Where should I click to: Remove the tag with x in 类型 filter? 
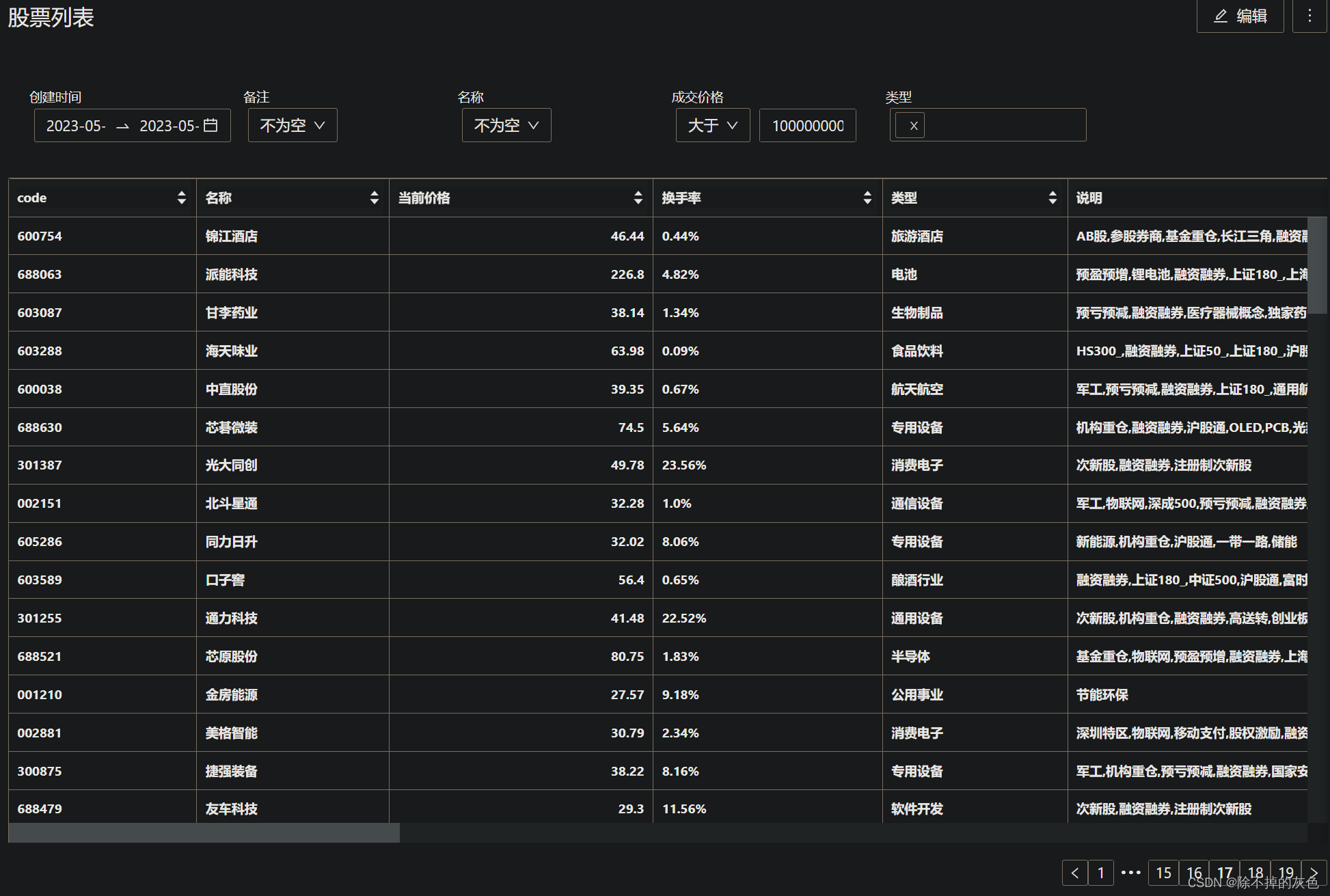[x=913, y=126]
